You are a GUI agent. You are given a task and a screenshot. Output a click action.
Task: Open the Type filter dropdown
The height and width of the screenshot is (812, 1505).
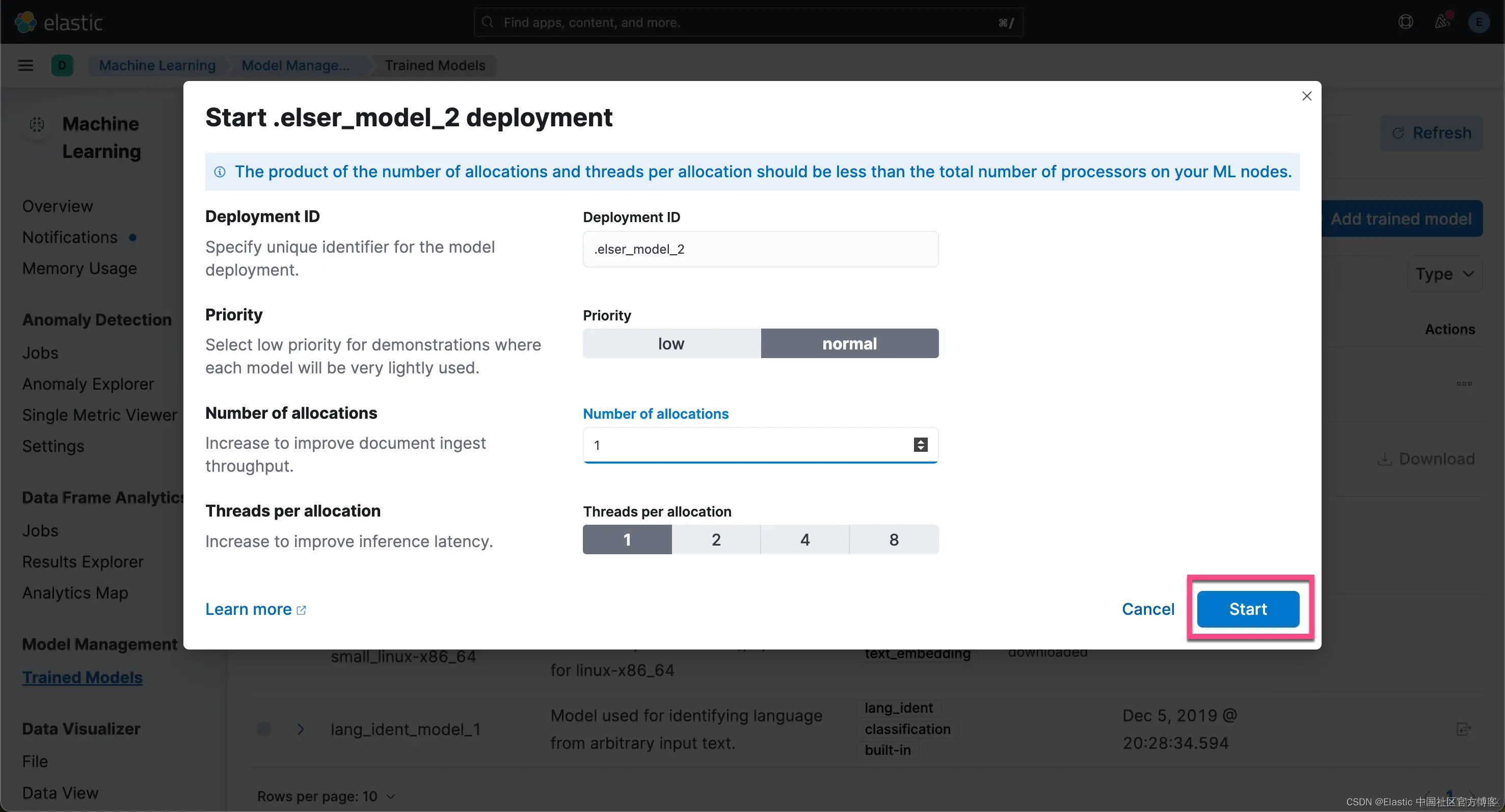[x=1444, y=274]
